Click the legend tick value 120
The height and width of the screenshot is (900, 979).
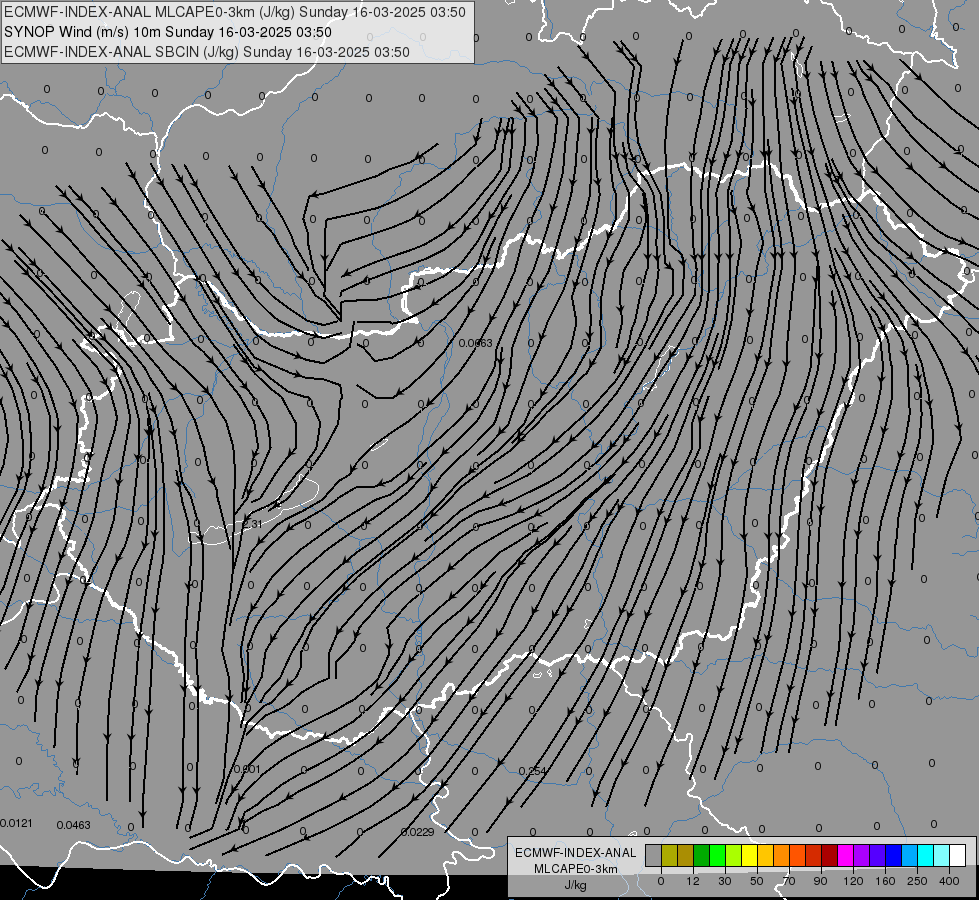click(853, 881)
